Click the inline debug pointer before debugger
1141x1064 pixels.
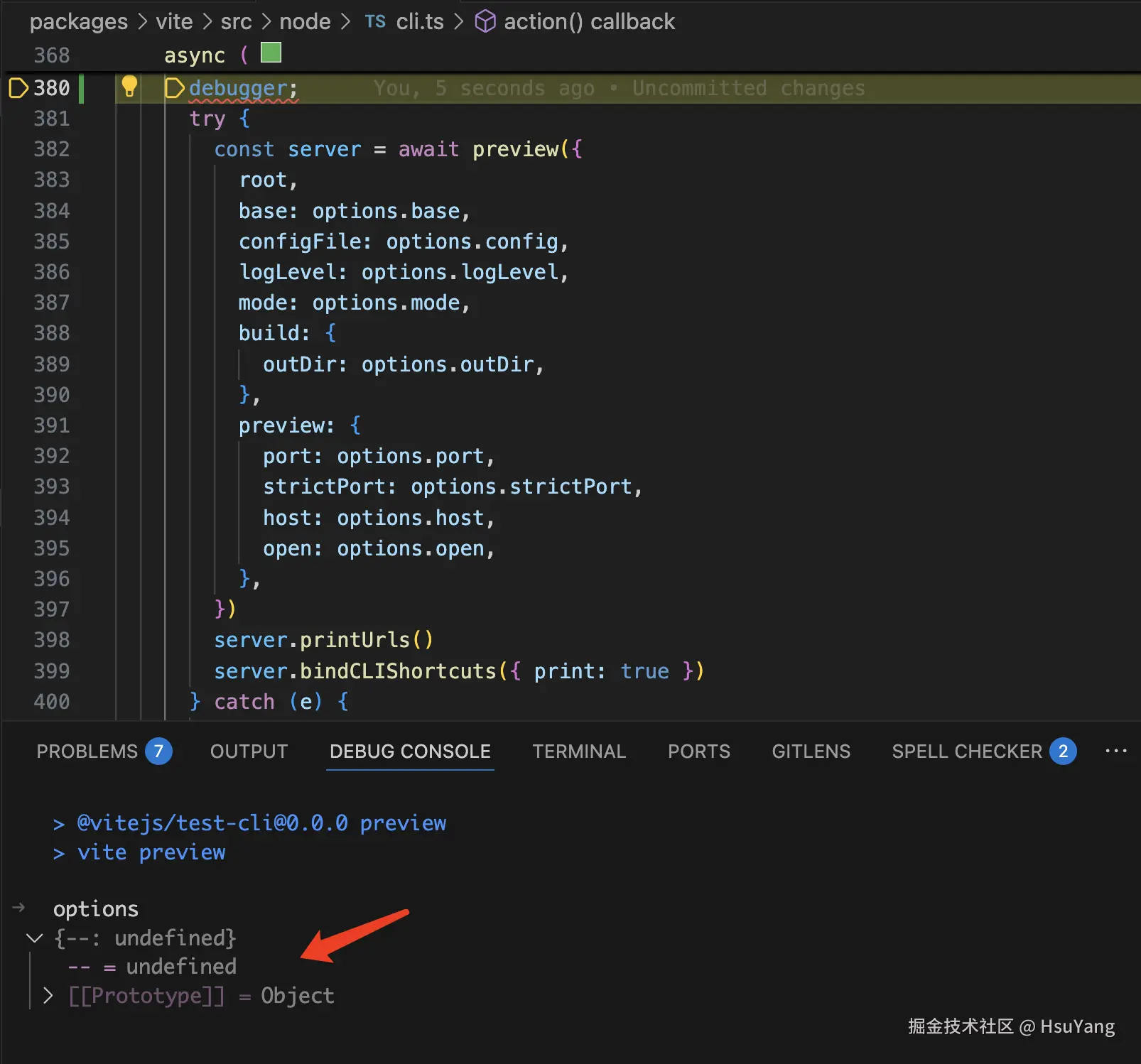174,88
